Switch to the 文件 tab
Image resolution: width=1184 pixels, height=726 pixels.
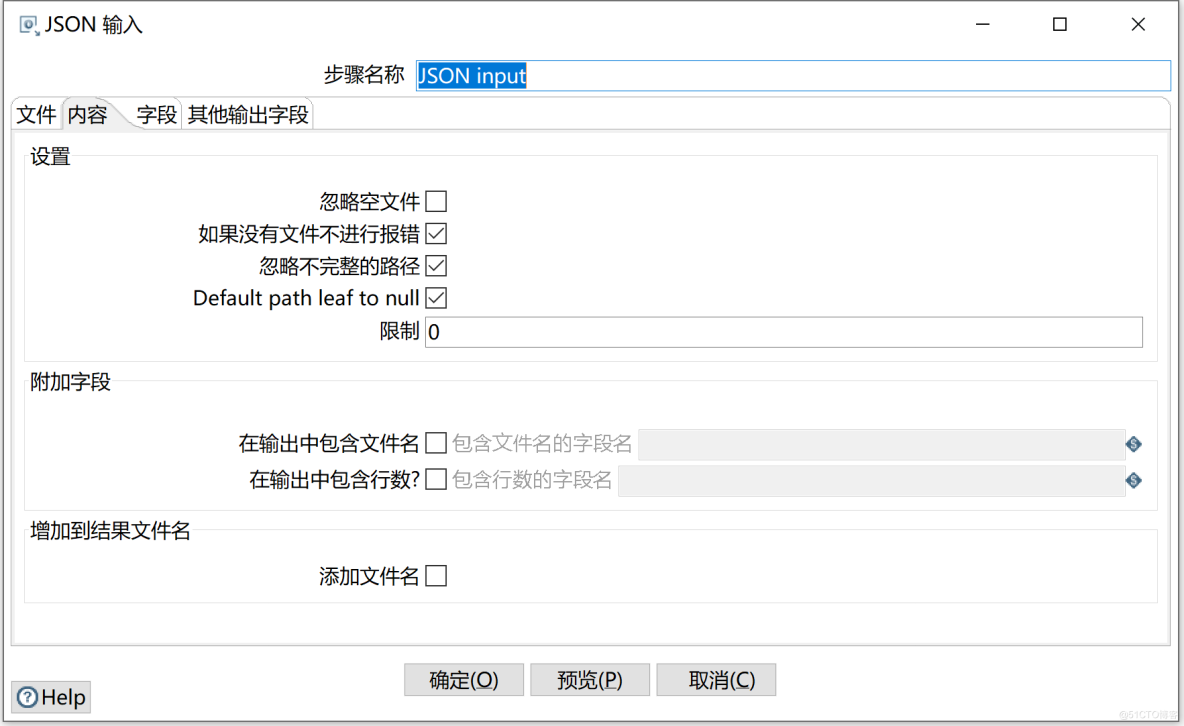(37, 115)
